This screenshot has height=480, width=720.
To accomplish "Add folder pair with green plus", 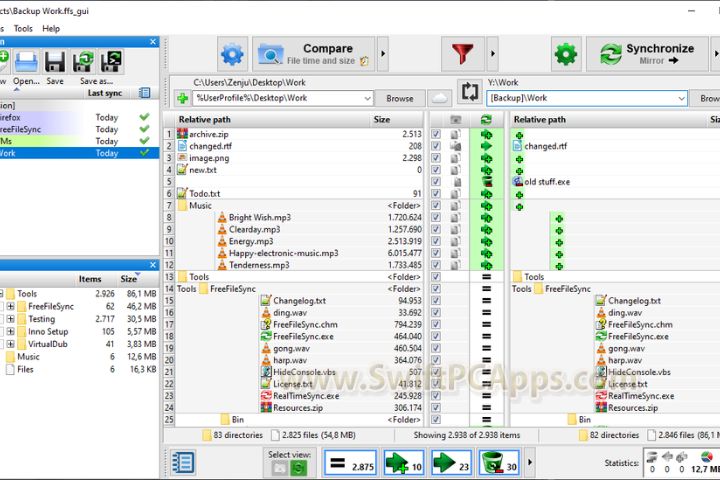I will (x=182, y=98).
